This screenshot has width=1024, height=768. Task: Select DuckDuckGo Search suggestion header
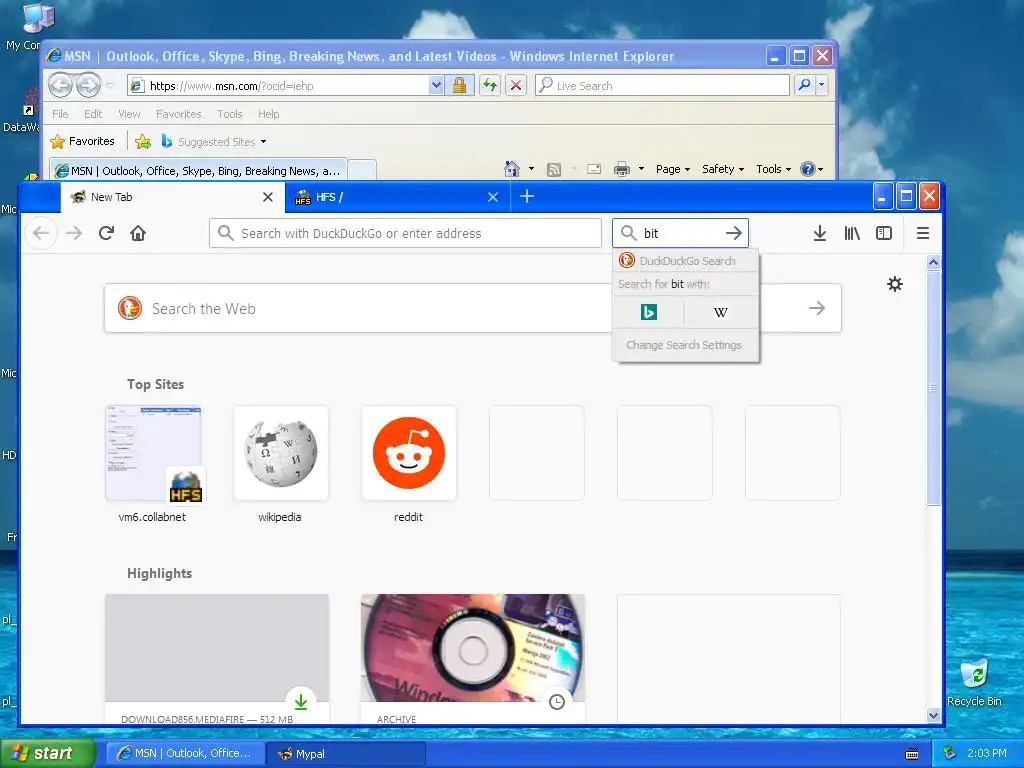tap(686, 261)
